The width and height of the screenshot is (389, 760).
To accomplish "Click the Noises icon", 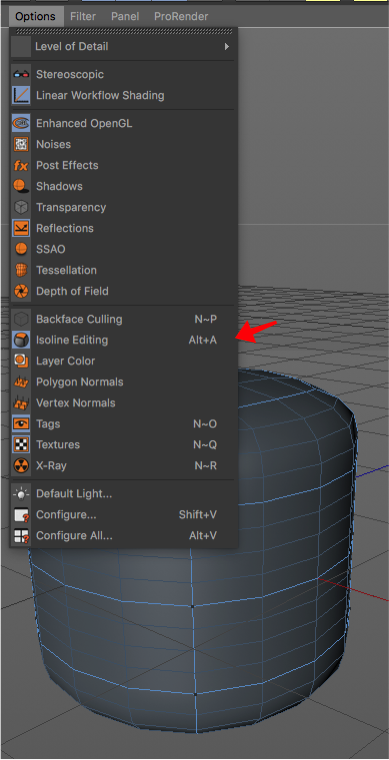I will [x=21, y=144].
